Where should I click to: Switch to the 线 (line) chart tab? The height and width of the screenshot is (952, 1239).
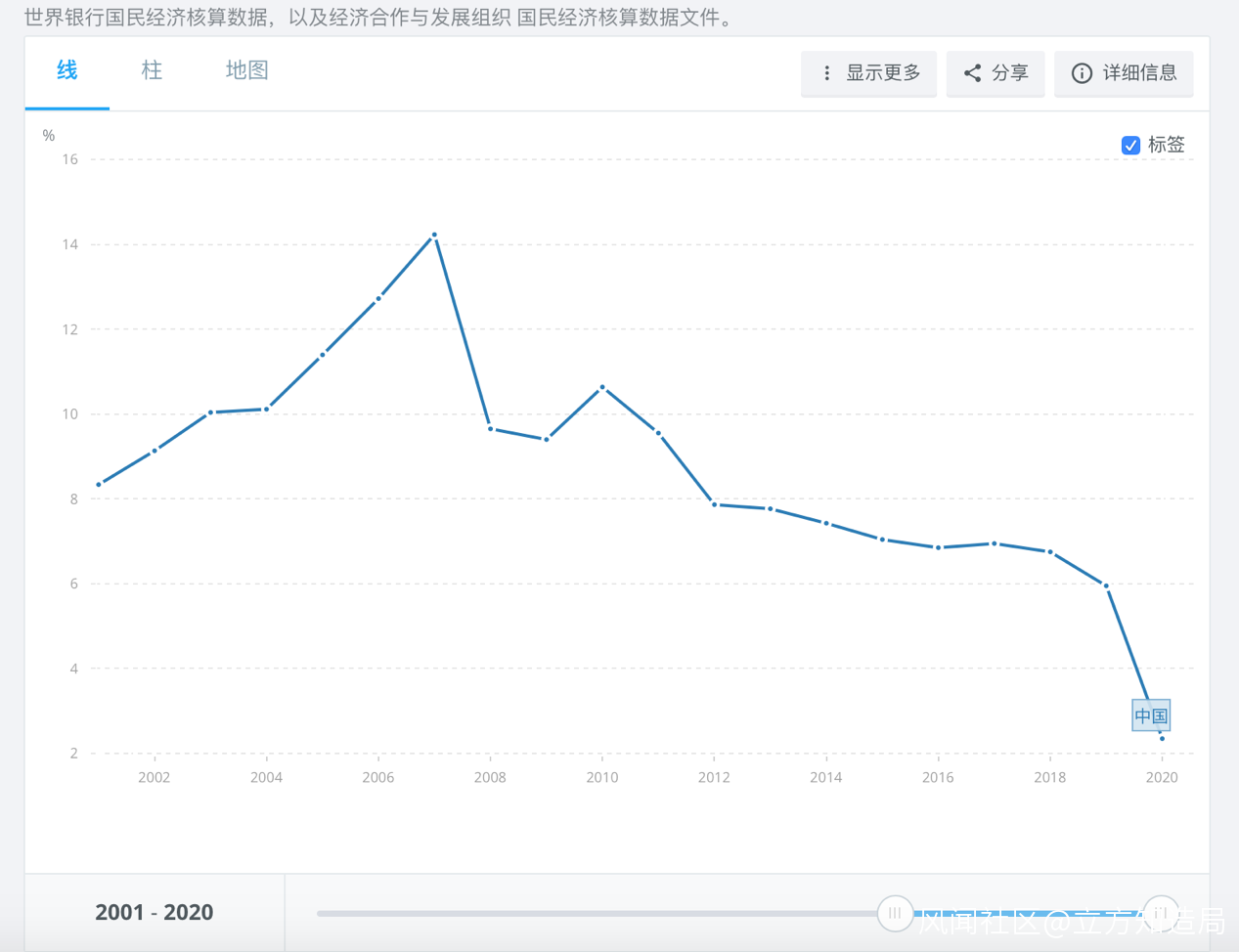click(66, 70)
